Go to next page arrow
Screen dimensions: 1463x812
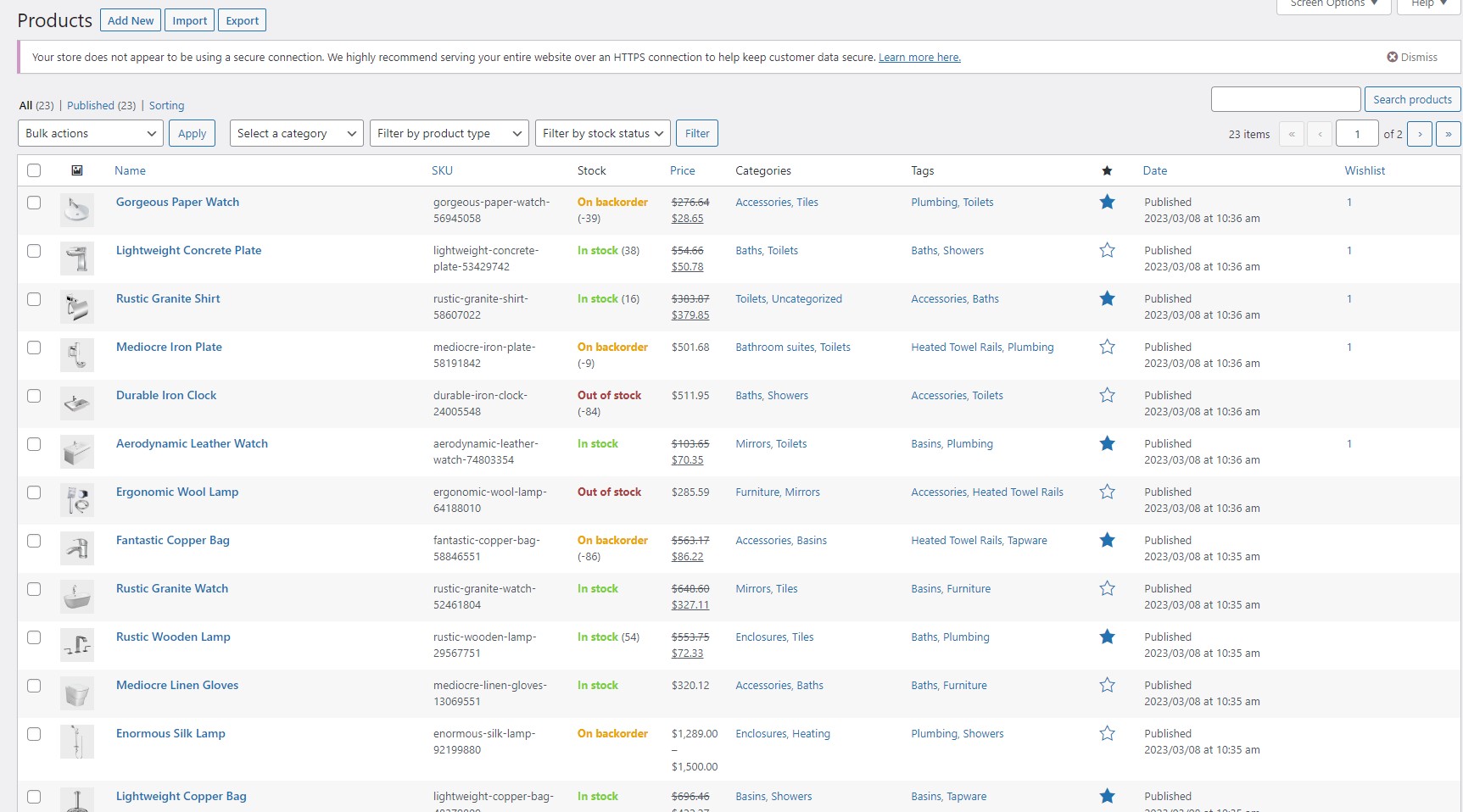(x=1420, y=134)
